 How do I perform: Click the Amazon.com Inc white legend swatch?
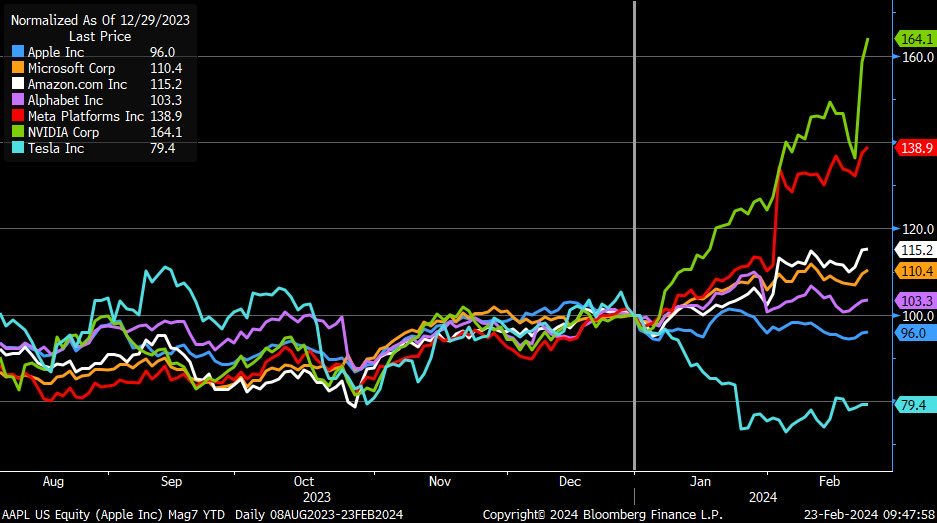tap(18, 84)
